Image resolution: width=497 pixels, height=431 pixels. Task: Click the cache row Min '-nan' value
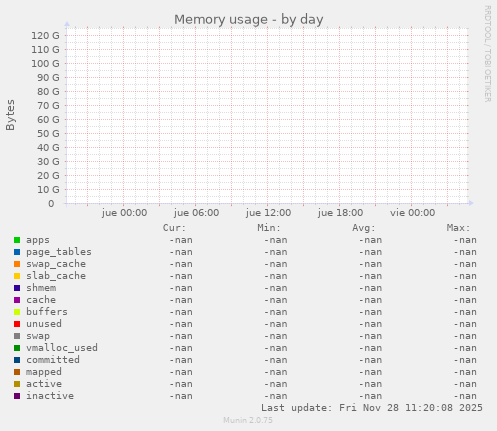[x=275, y=300]
